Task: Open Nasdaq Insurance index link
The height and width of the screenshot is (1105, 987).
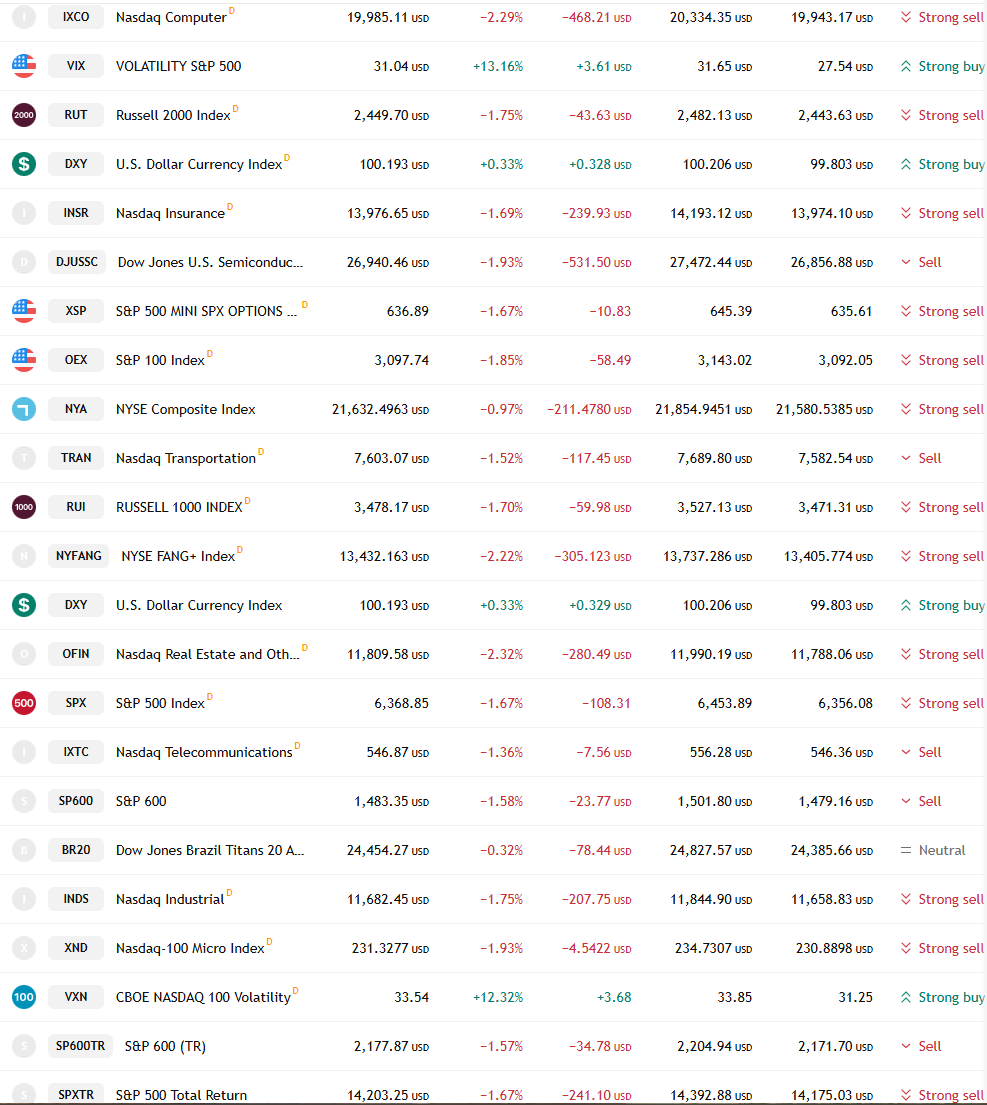Action: (170, 214)
